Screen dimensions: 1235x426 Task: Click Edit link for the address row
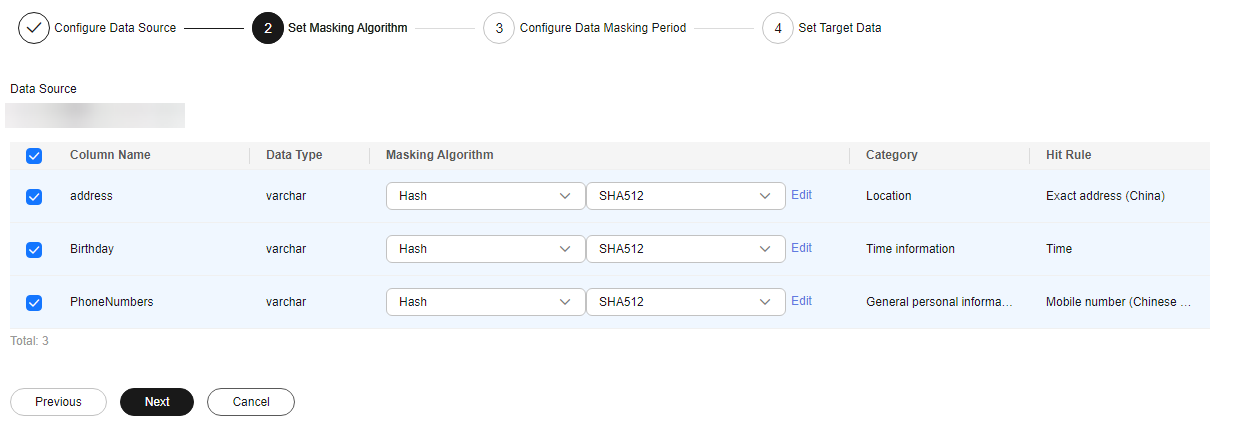click(x=801, y=195)
